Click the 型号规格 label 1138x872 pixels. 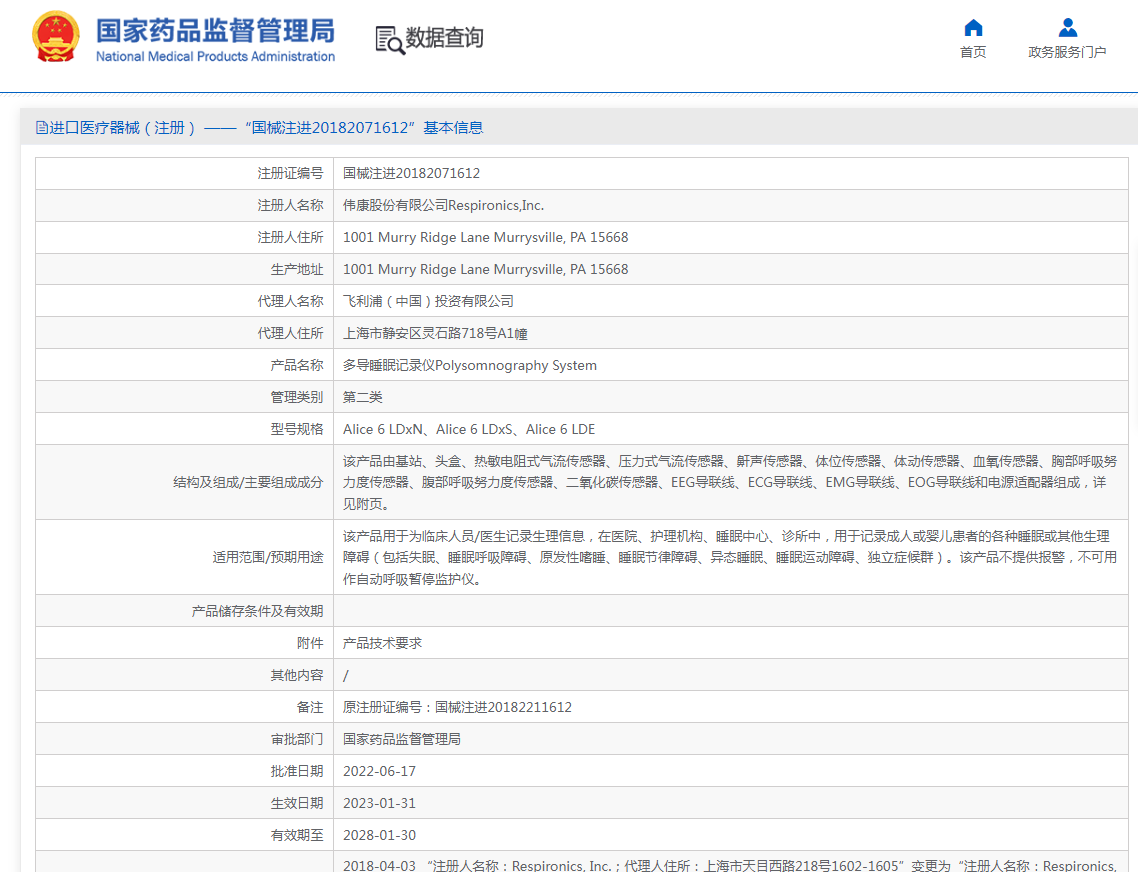[297, 429]
